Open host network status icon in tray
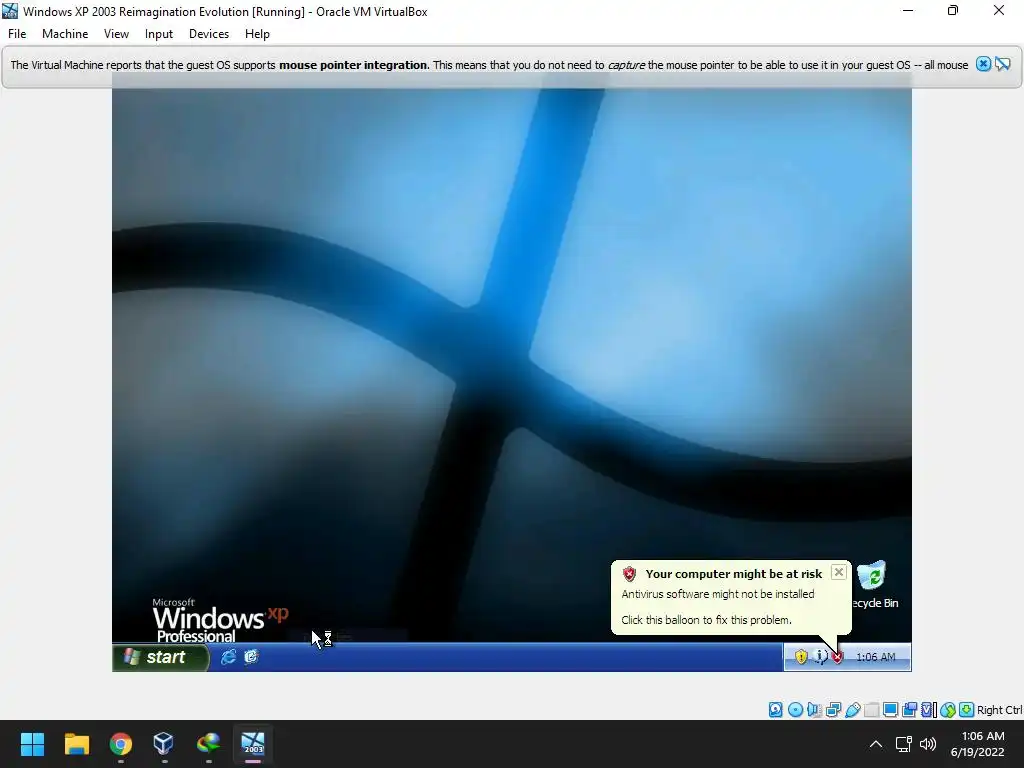Image resolution: width=1024 pixels, height=768 pixels. point(904,744)
